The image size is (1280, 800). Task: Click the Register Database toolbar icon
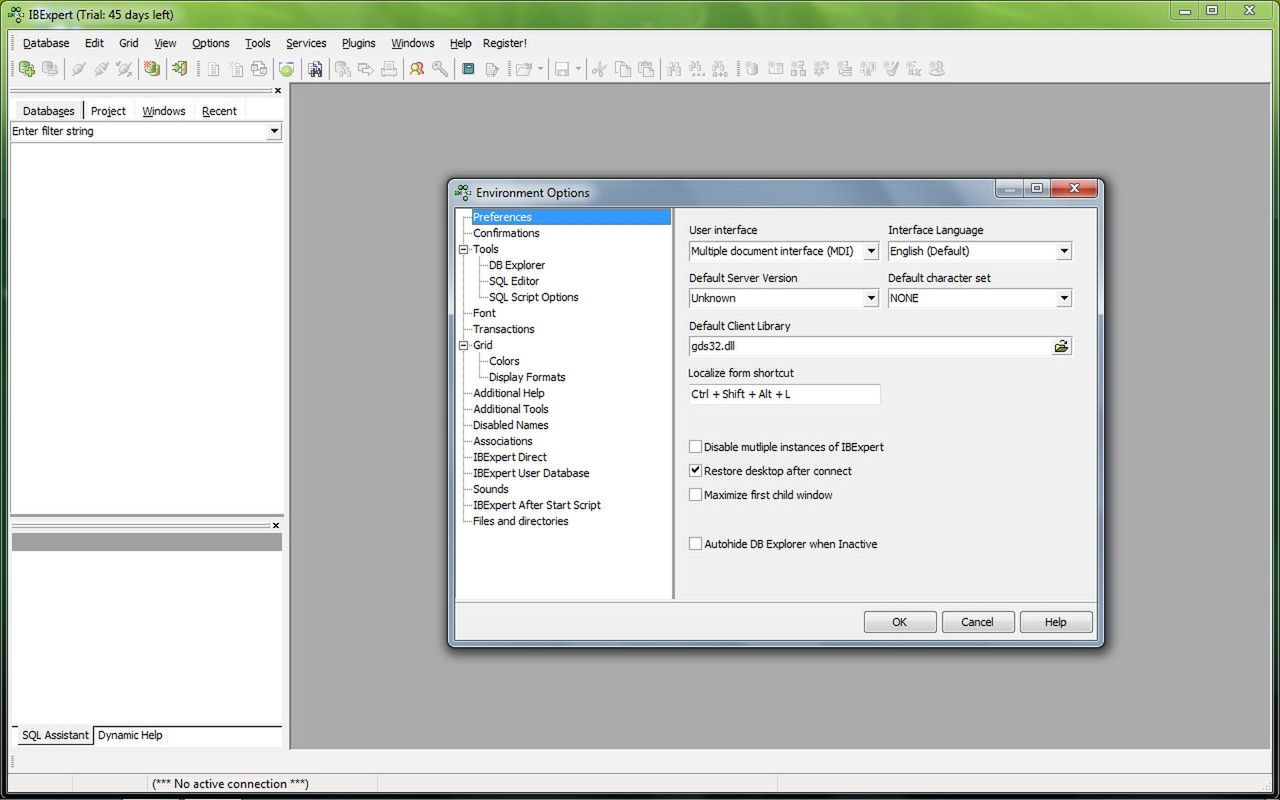pyautogui.click(x=27, y=69)
